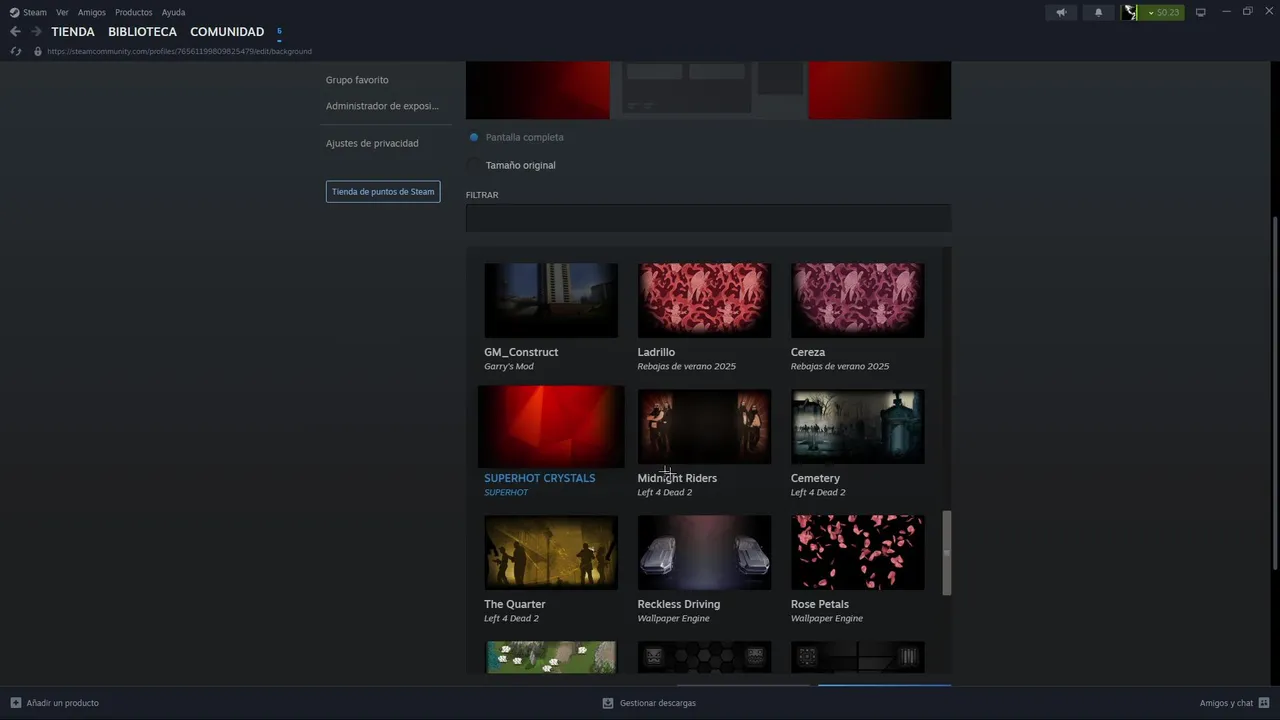Go to the BIBLIOTECA tab
This screenshot has height=720, width=1280.
[x=142, y=32]
